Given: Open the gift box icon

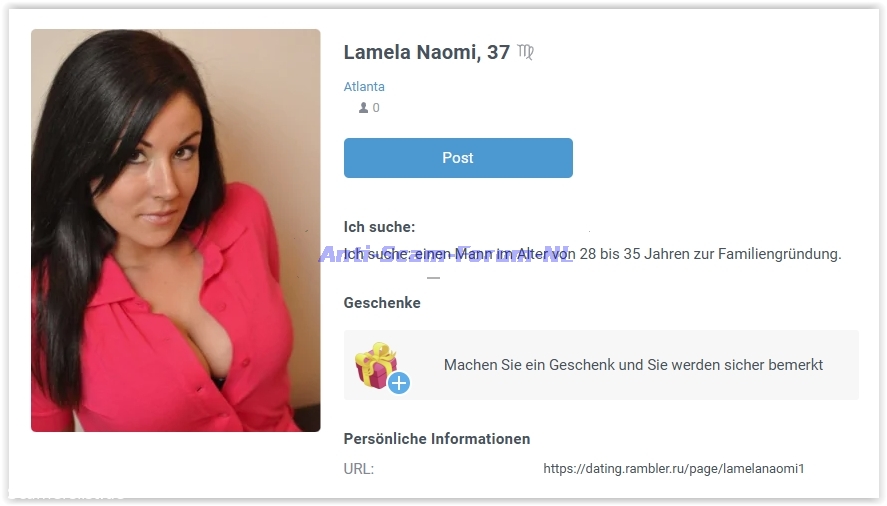Looking at the screenshot, I should (x=376, y=365).
